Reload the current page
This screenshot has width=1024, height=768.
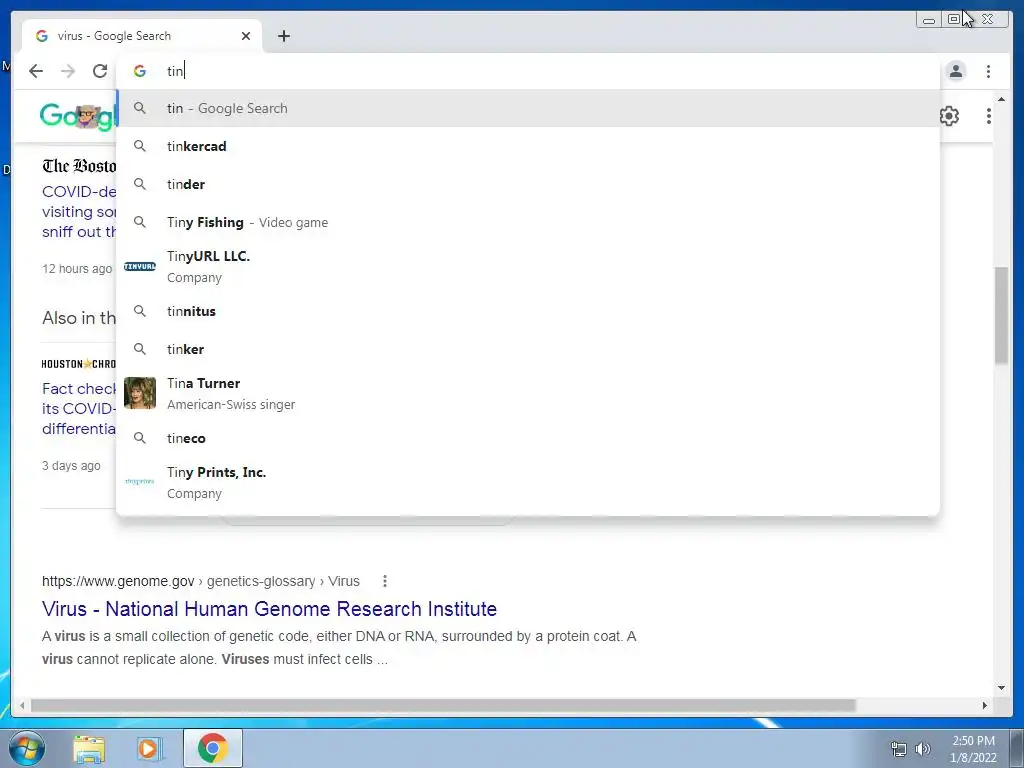[100, 71]
